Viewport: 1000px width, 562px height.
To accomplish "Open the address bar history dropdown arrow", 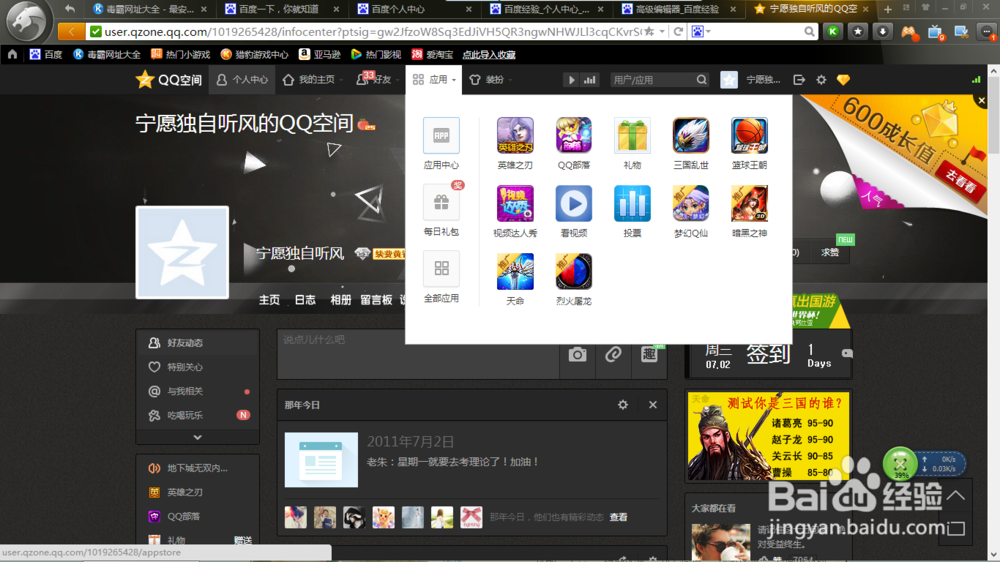I will (663, 31).
